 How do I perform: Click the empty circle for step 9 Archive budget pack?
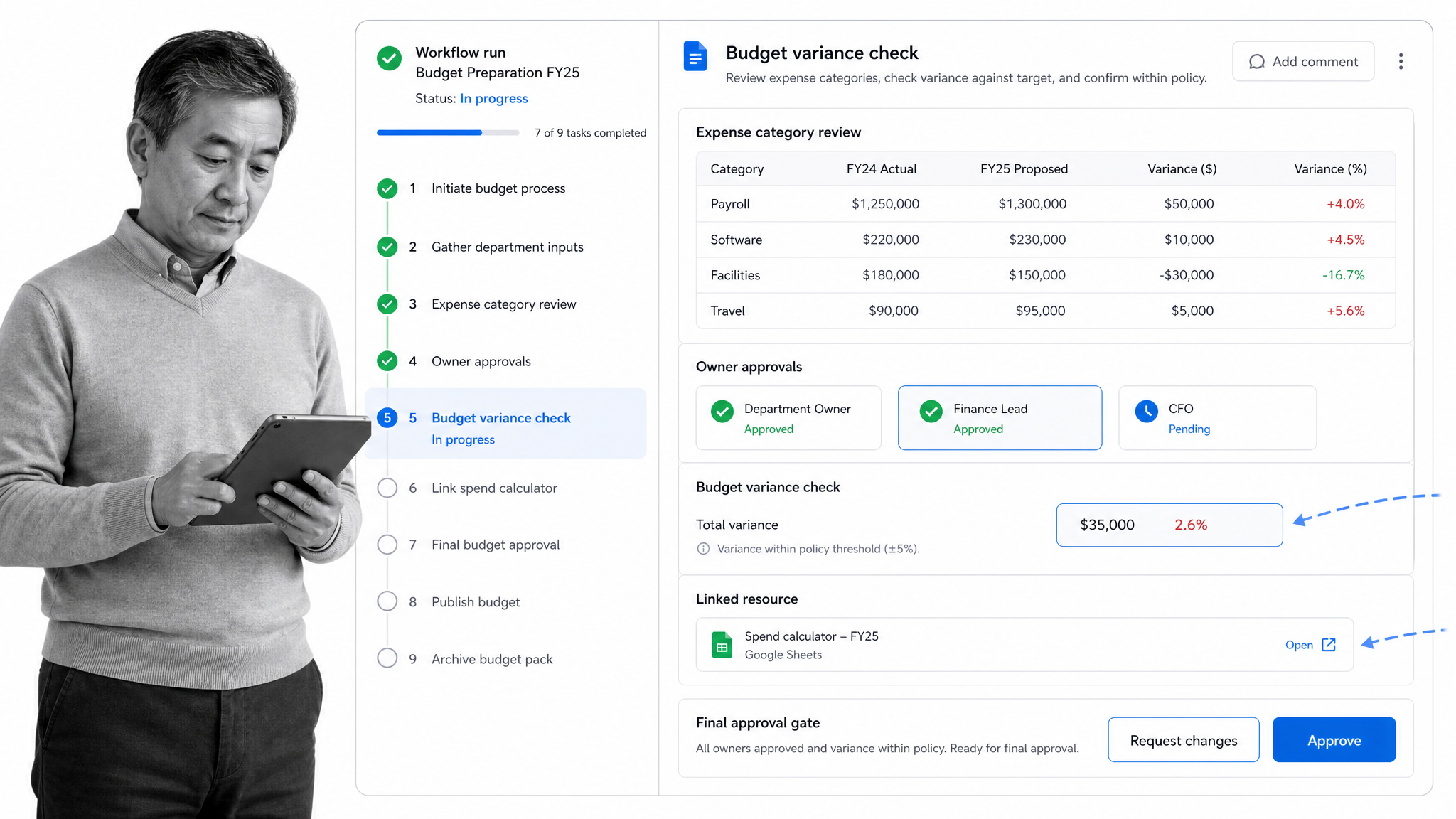coord(387,658)
